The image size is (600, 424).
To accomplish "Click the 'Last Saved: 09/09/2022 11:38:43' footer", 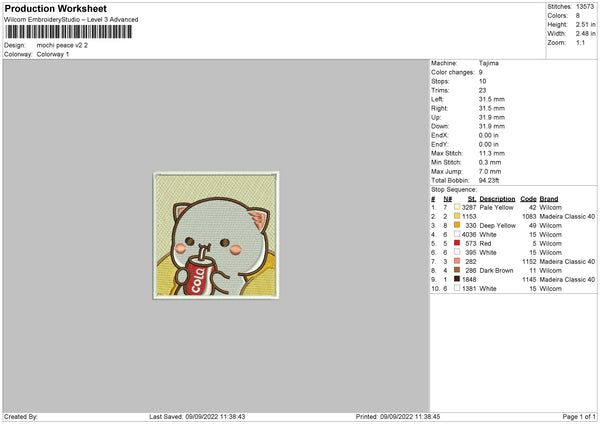I will tap(197, 416).
